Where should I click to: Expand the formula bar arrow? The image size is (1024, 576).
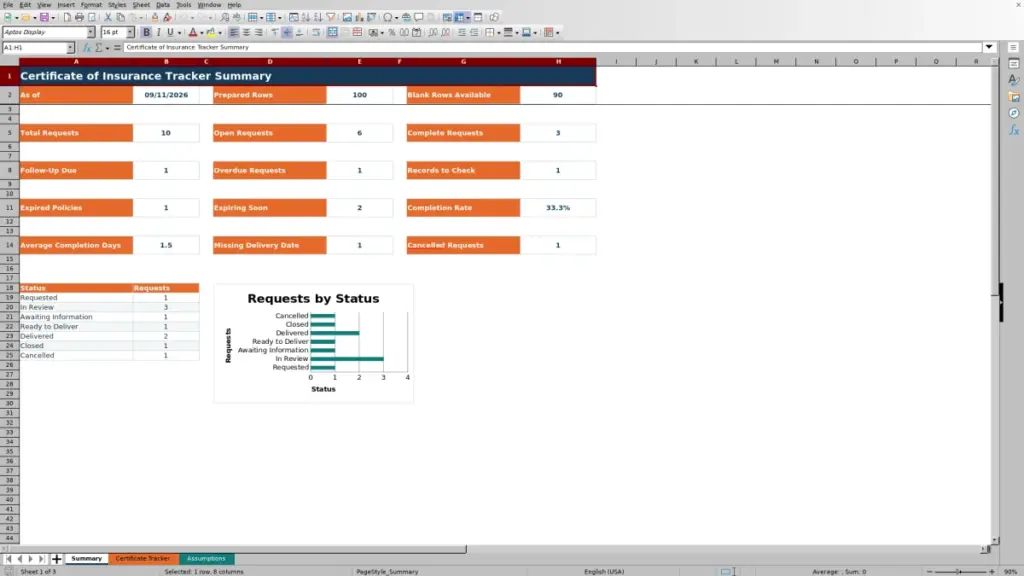pyautogui.click(x=989, y=47)
